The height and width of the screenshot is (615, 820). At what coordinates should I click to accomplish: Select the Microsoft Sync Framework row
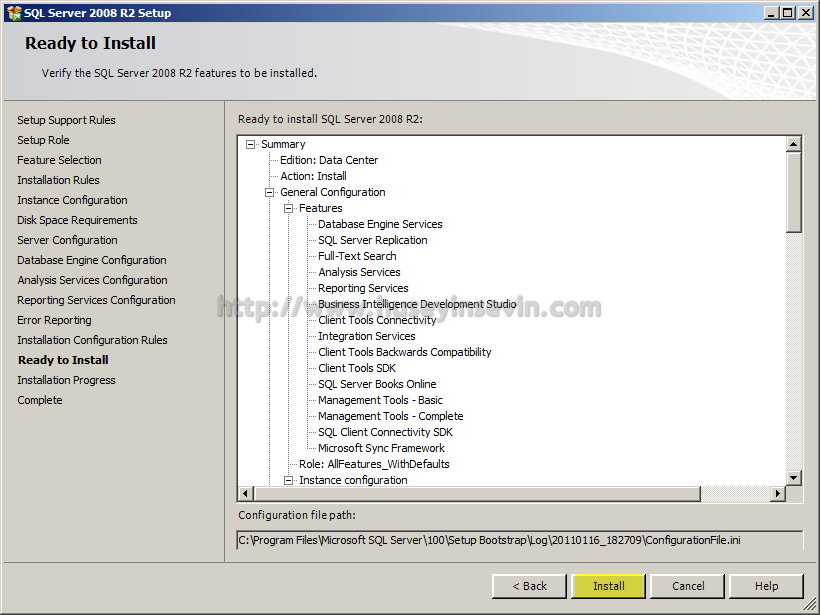[x=381, y=448]
